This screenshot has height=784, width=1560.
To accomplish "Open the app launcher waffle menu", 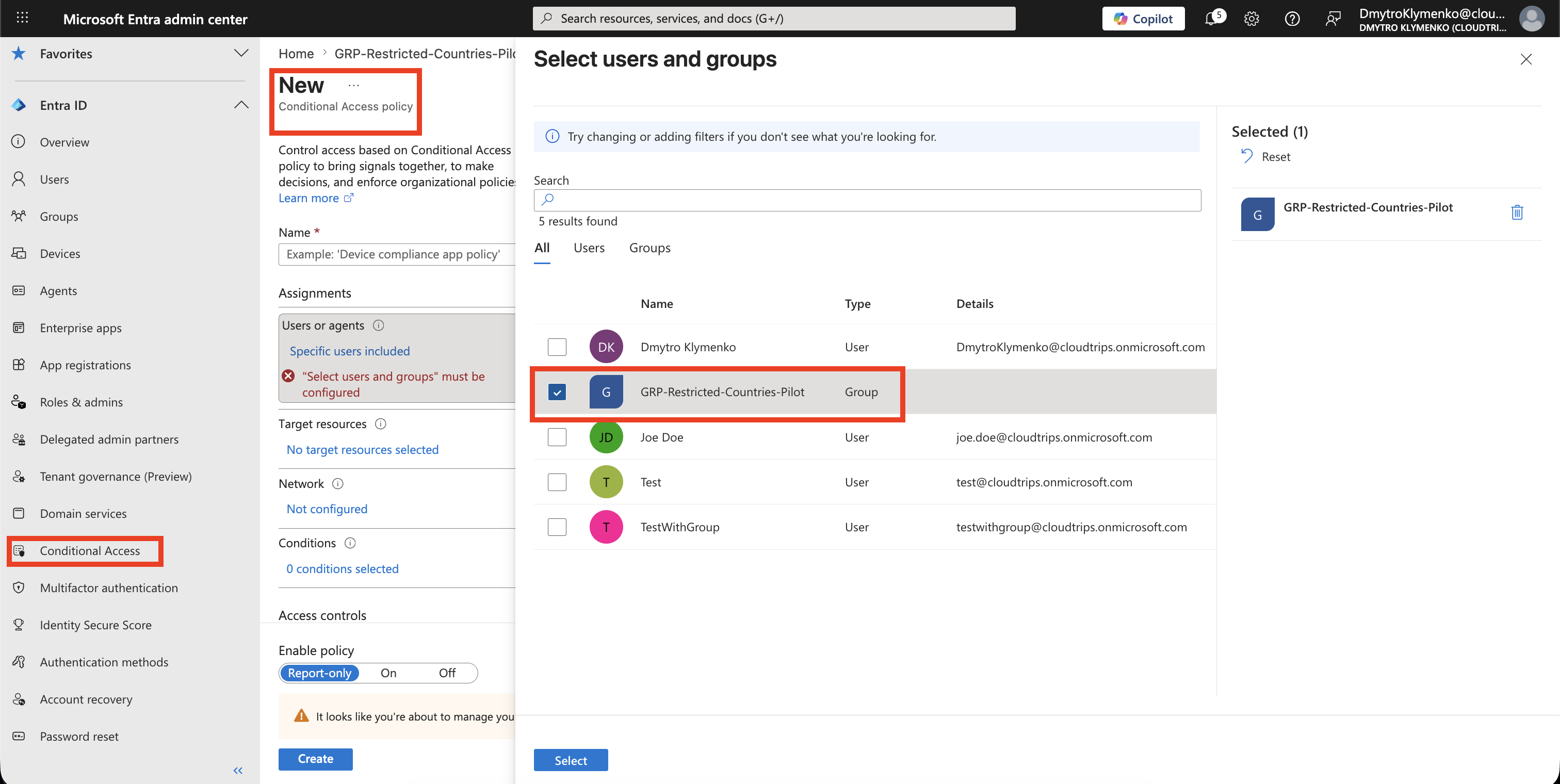I will tap(22, 18).
